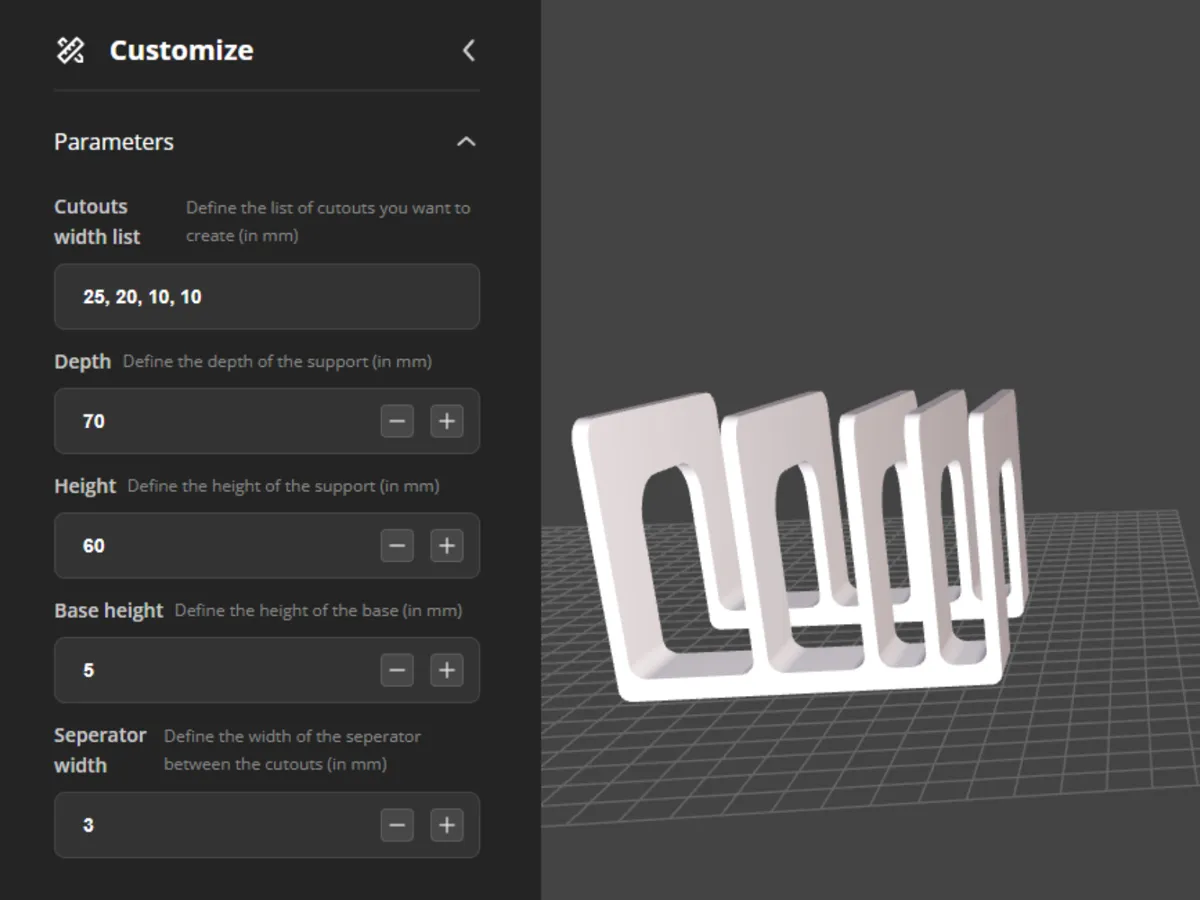This screenshot has width=1200, height=900.
Task: Decrease the Height value with minus
Action: pyautogui.click(x=397, y=546)
